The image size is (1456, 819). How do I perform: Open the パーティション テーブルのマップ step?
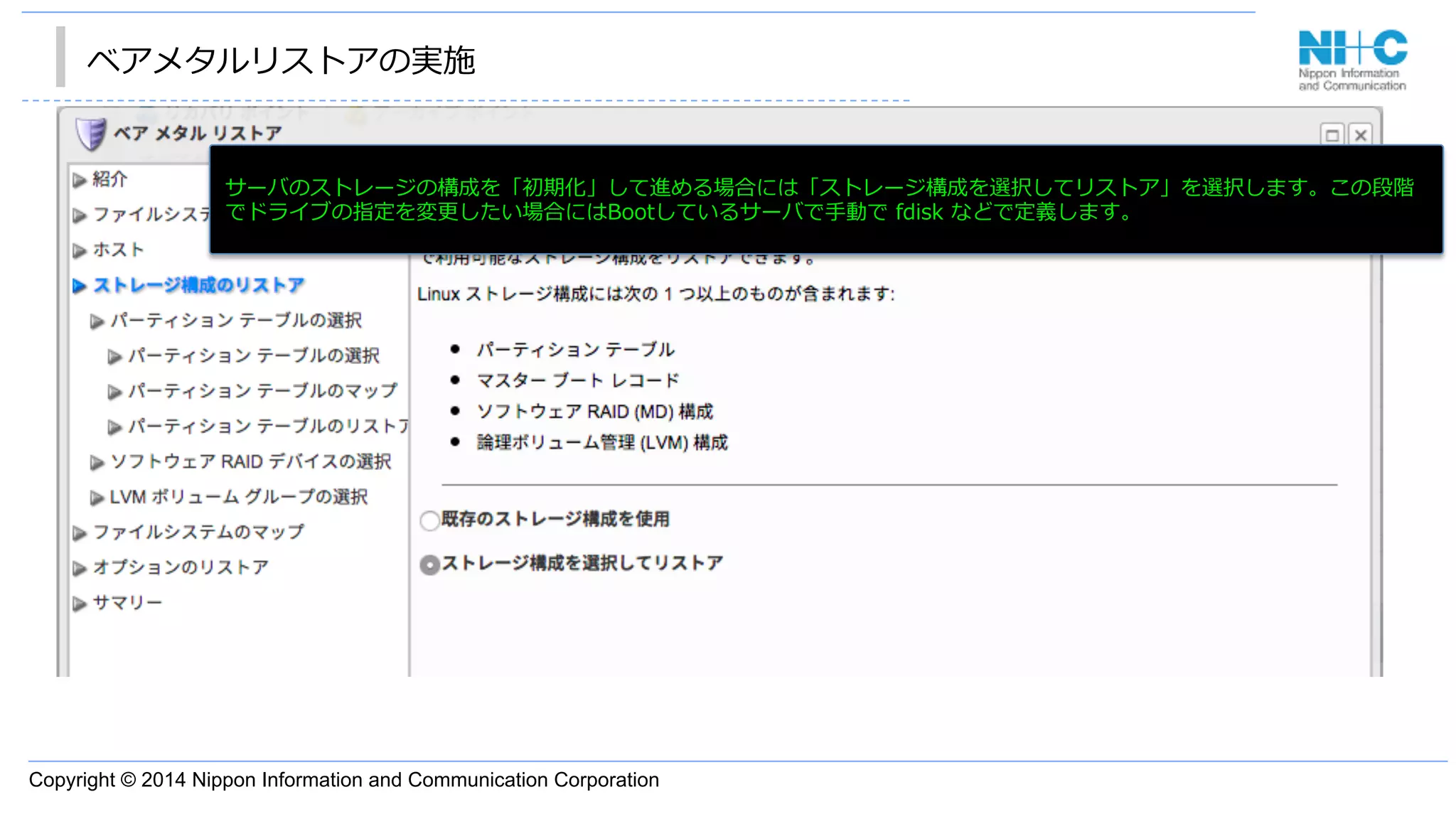263,391
